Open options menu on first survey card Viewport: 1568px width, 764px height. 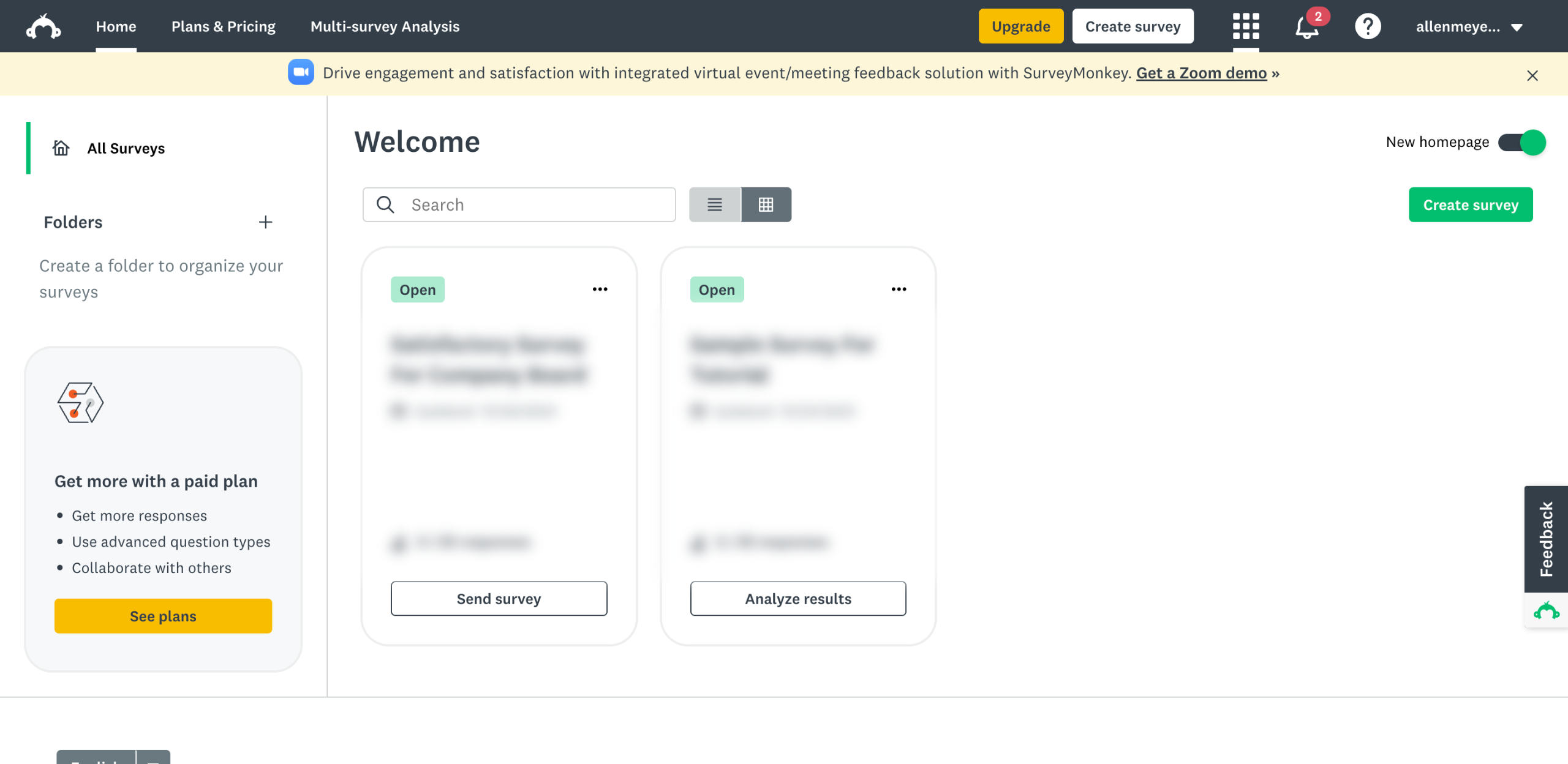tap(600, 289)
